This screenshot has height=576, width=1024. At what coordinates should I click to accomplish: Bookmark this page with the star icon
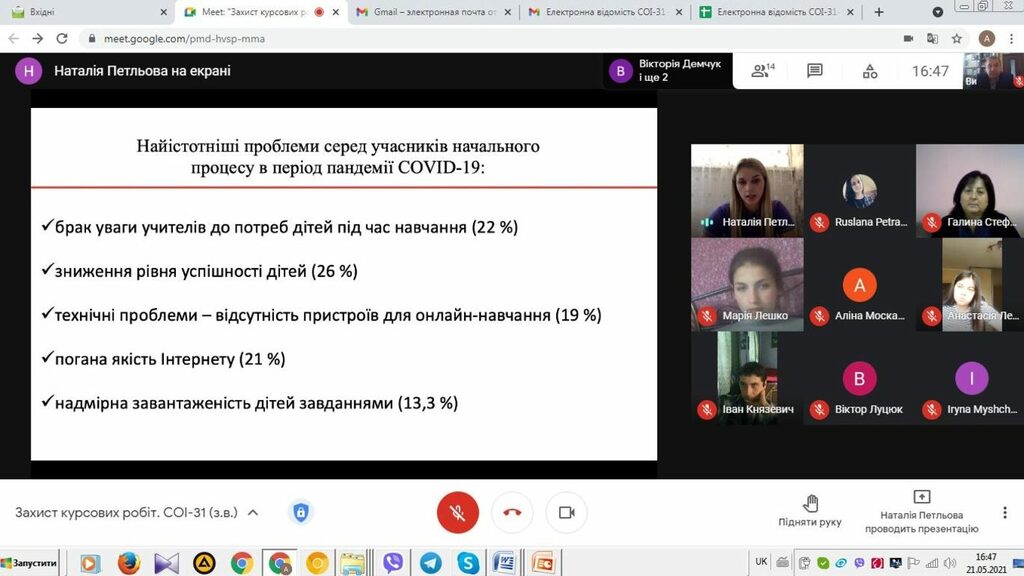(x=957, y=39)
